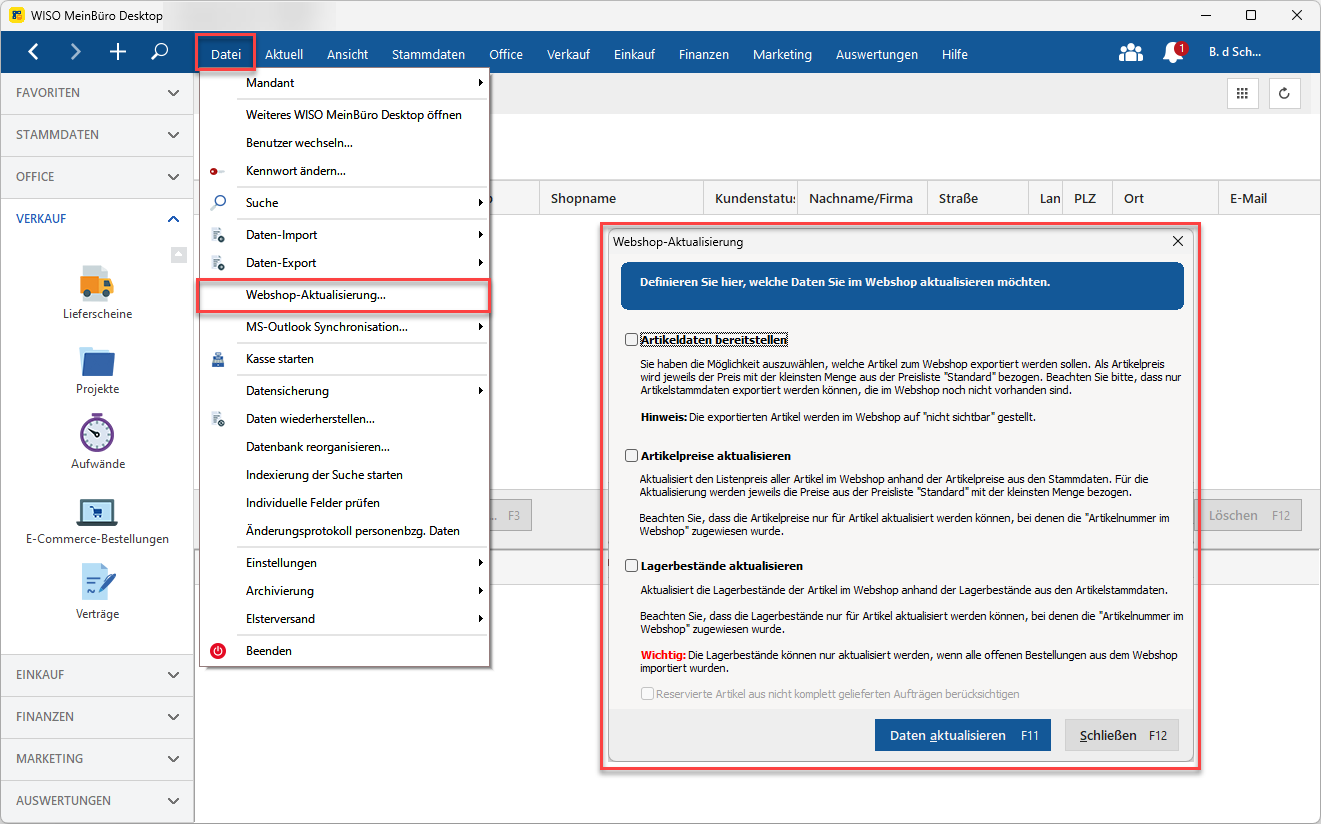Open the Elsterversand submenu
The image size is (1321, 824).
tap(344, 619)
